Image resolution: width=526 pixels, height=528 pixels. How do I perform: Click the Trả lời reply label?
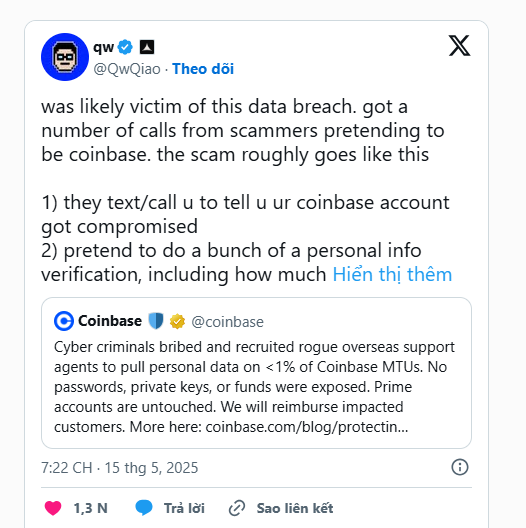pyautogui.click(x=184, y=508)
